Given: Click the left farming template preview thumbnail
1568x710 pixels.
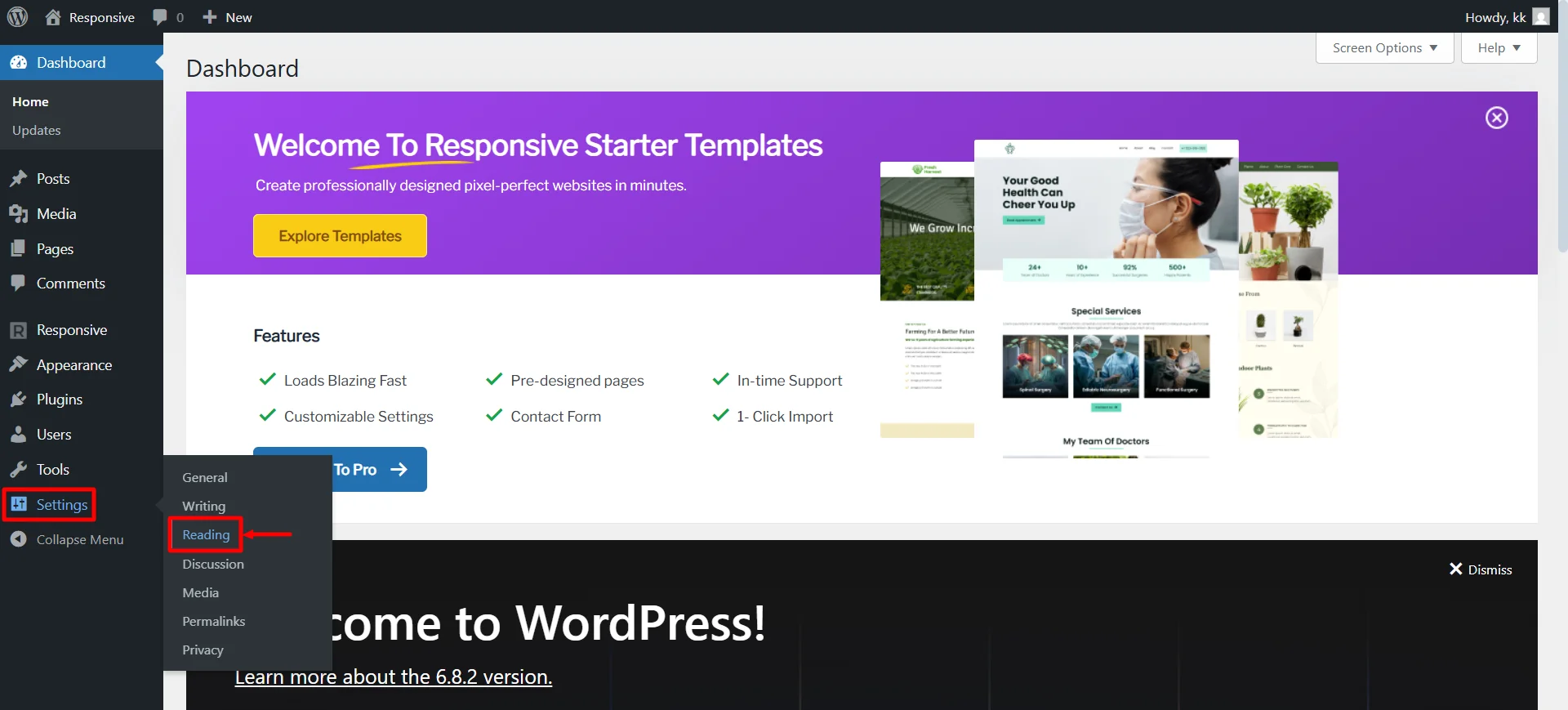Looking at the screenshot, I should 927,300.
